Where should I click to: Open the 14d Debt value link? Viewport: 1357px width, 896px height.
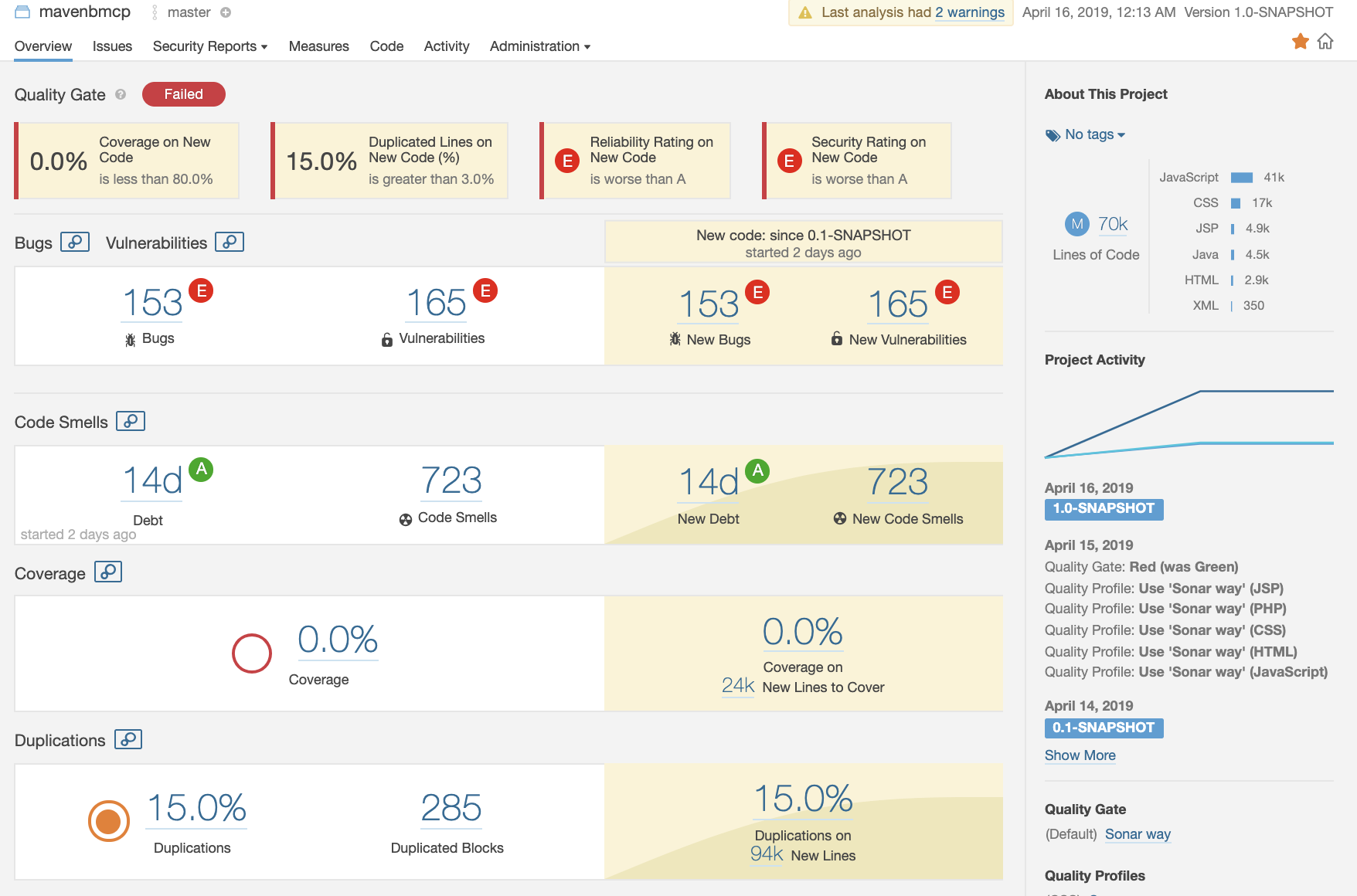[153, 480]
